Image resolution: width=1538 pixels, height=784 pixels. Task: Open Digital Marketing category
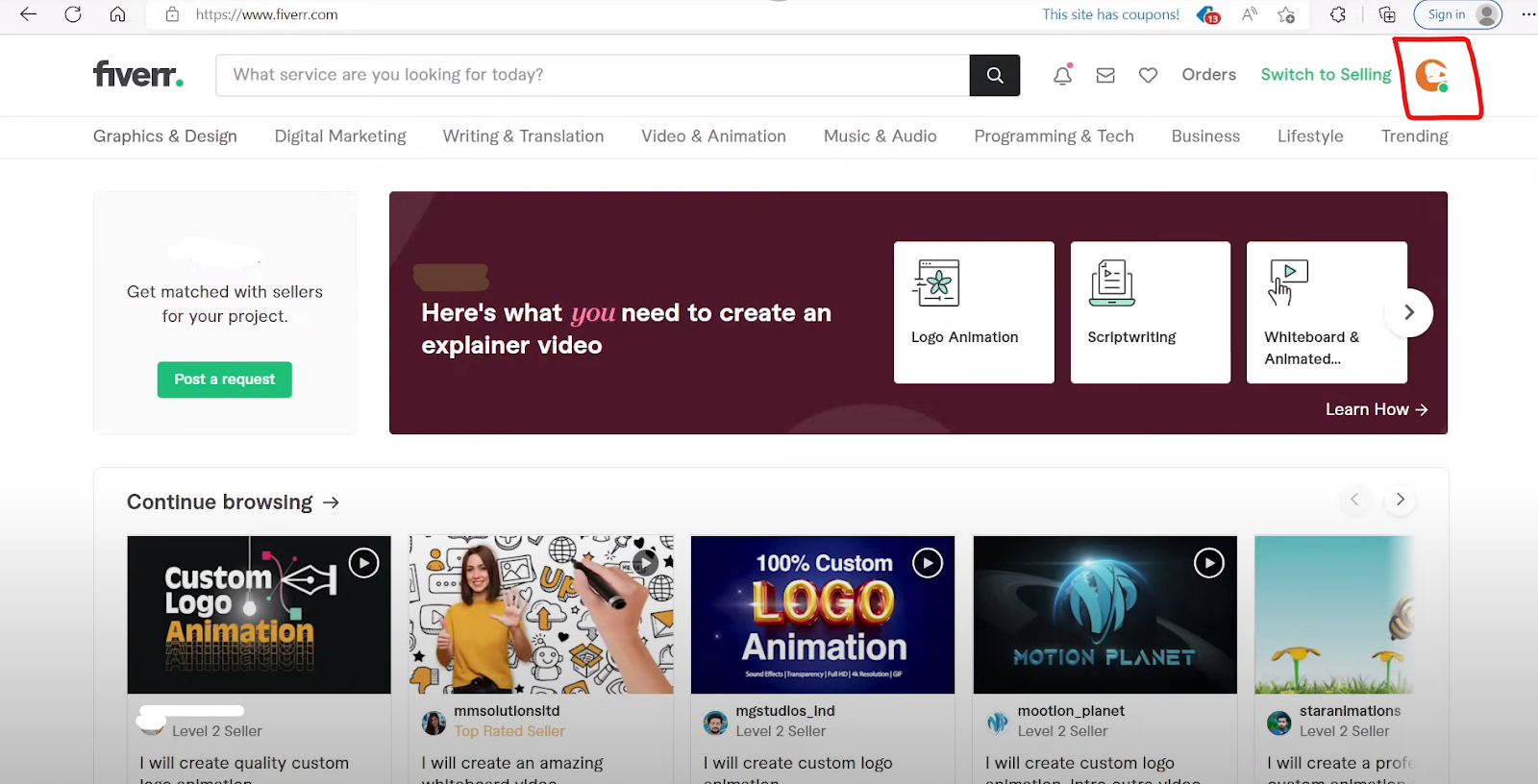click(340, 136)
